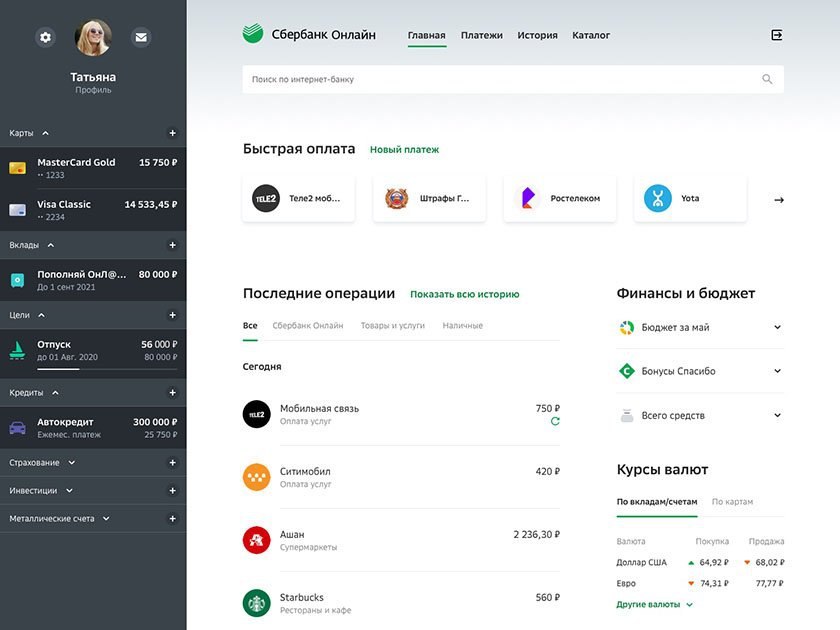Click the Ашан red icon
Image resolution: width=840 pixels, height=630 pixels.
pos(257,540)
